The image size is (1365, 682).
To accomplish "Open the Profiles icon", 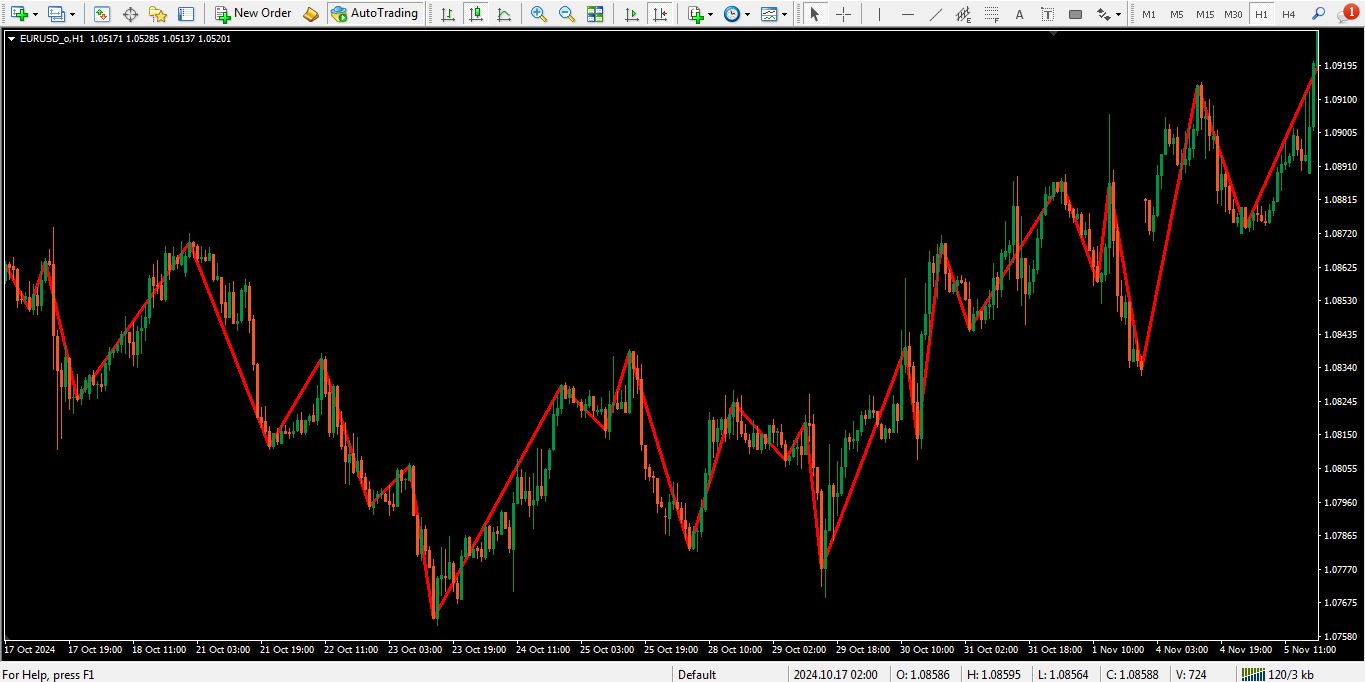I will point(56,14).
